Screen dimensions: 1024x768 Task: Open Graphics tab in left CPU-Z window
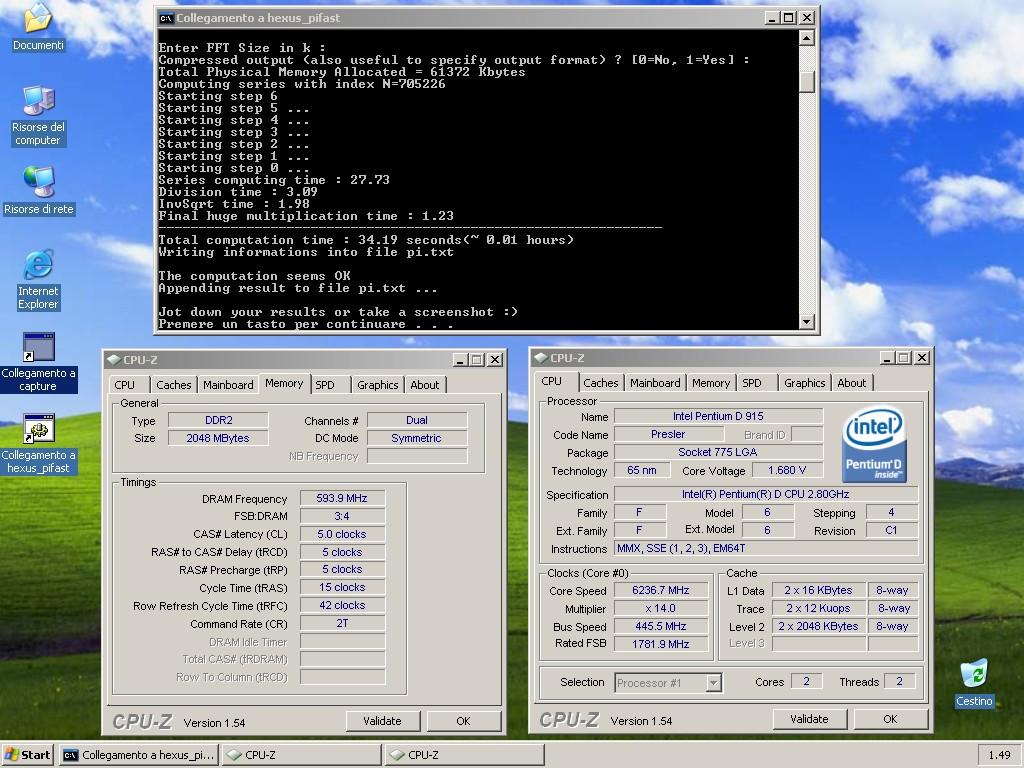377,385
